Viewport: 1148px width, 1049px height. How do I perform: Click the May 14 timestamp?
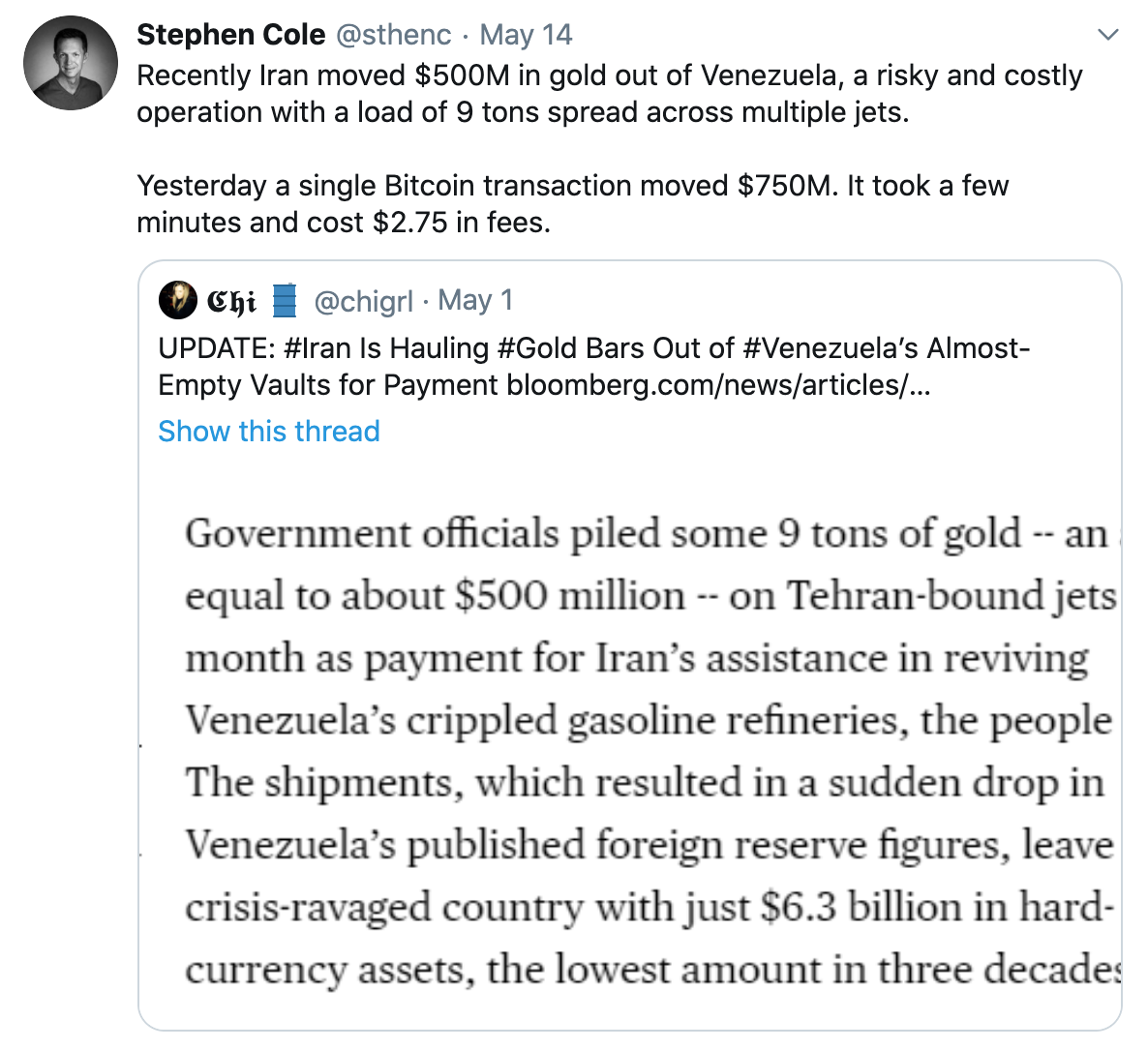coord(525,35)
